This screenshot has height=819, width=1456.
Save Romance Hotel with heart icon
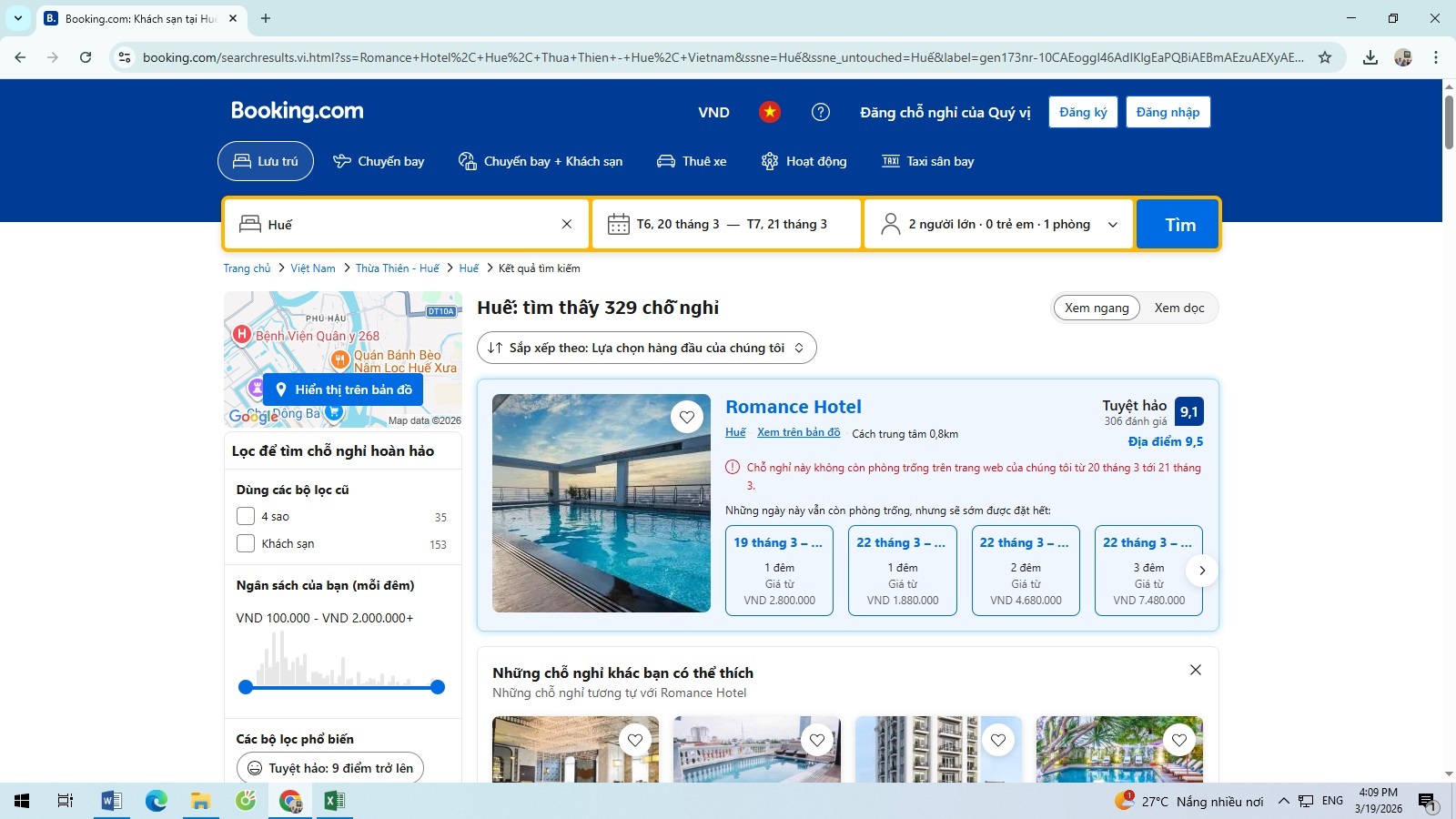687,417
